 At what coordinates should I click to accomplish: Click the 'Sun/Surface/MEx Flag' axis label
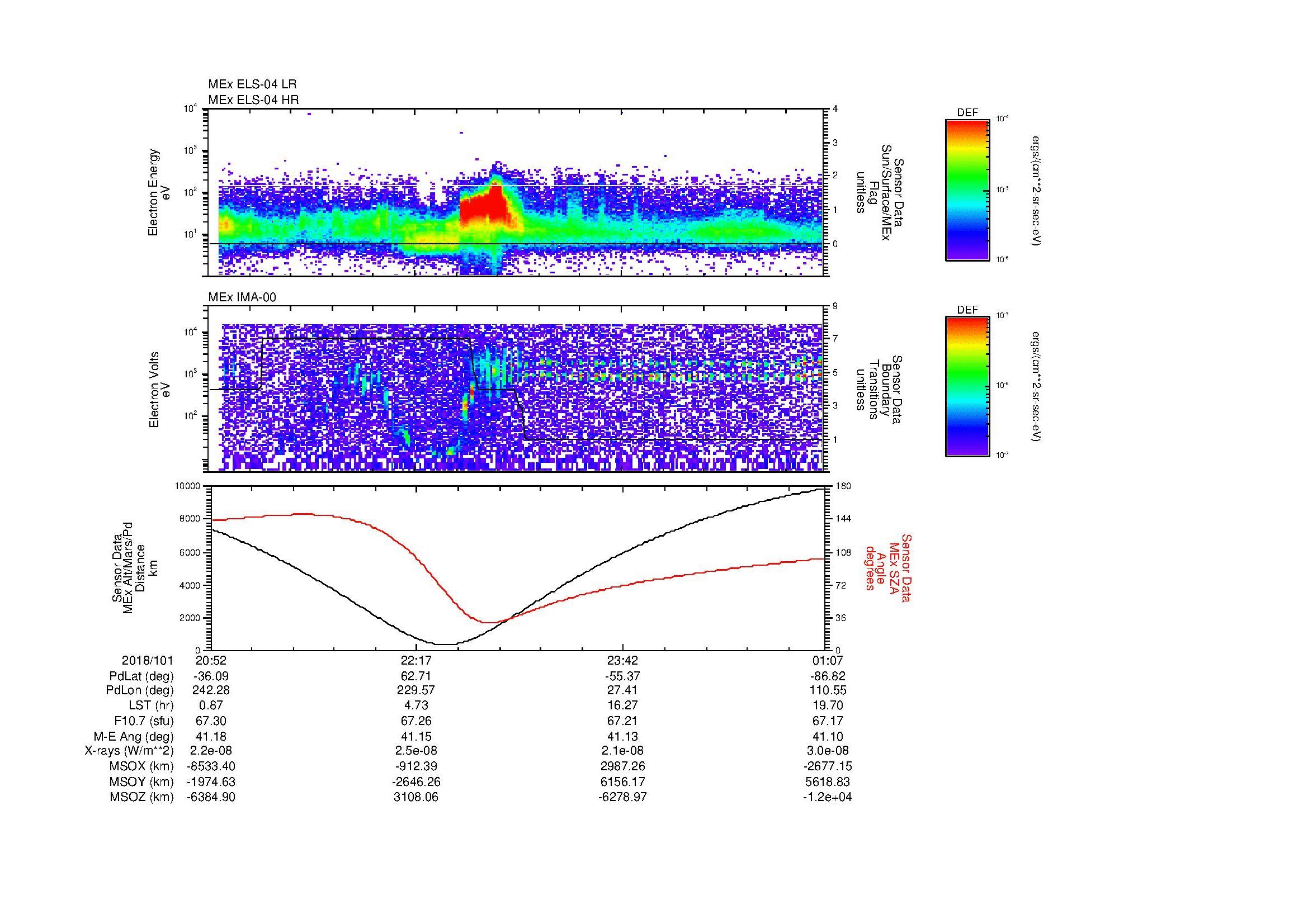coord(879,192)
